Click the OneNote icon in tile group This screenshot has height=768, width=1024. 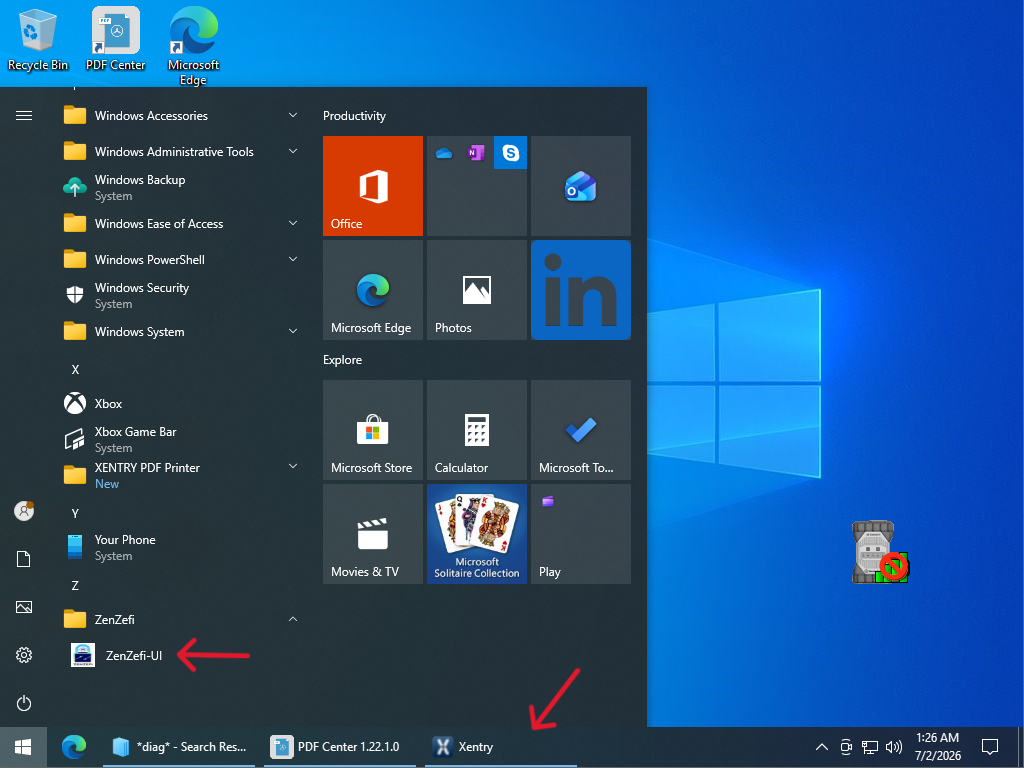tap(476, 153)
